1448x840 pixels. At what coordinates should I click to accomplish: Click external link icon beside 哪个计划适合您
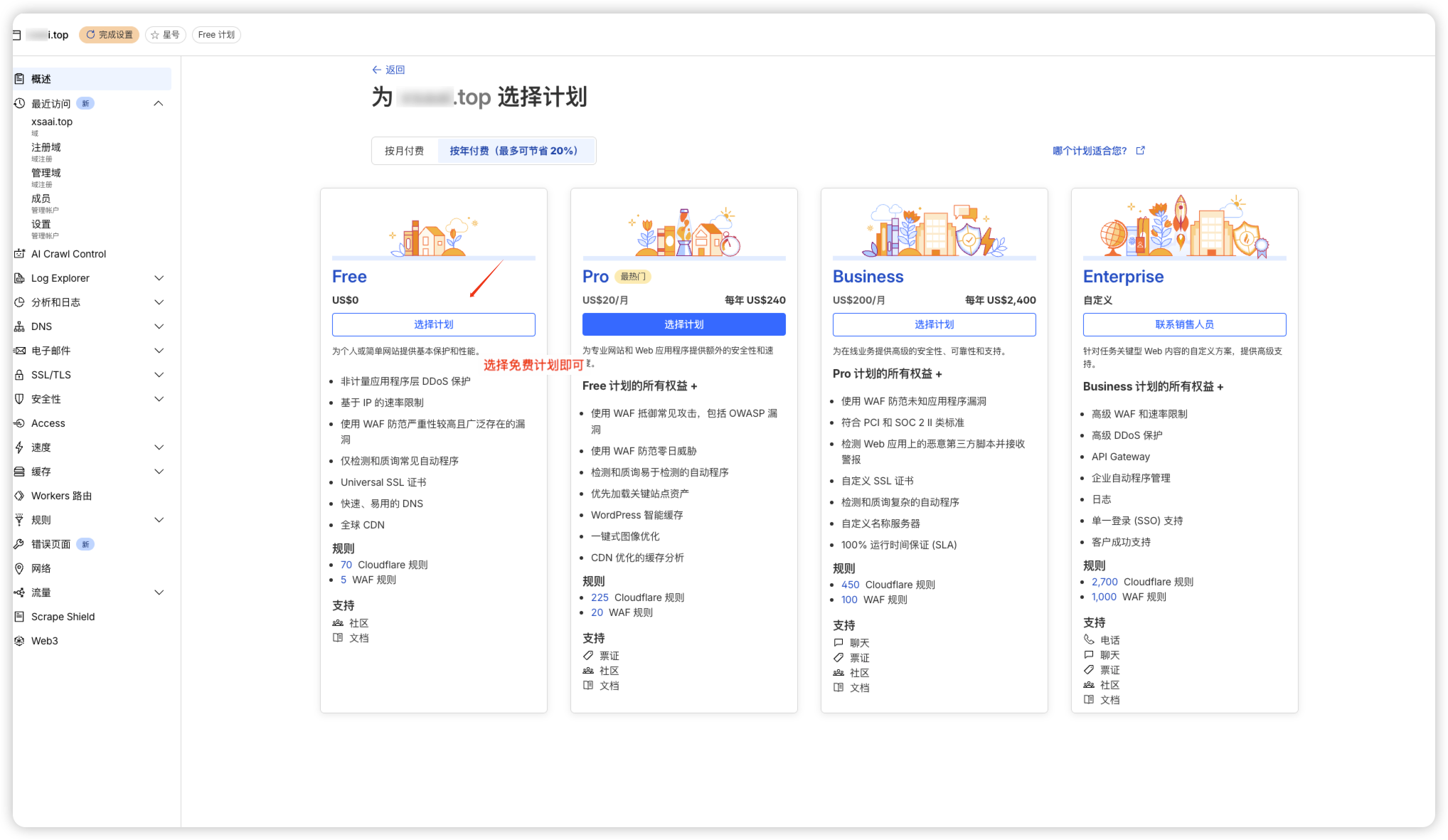click(1141, 151)
